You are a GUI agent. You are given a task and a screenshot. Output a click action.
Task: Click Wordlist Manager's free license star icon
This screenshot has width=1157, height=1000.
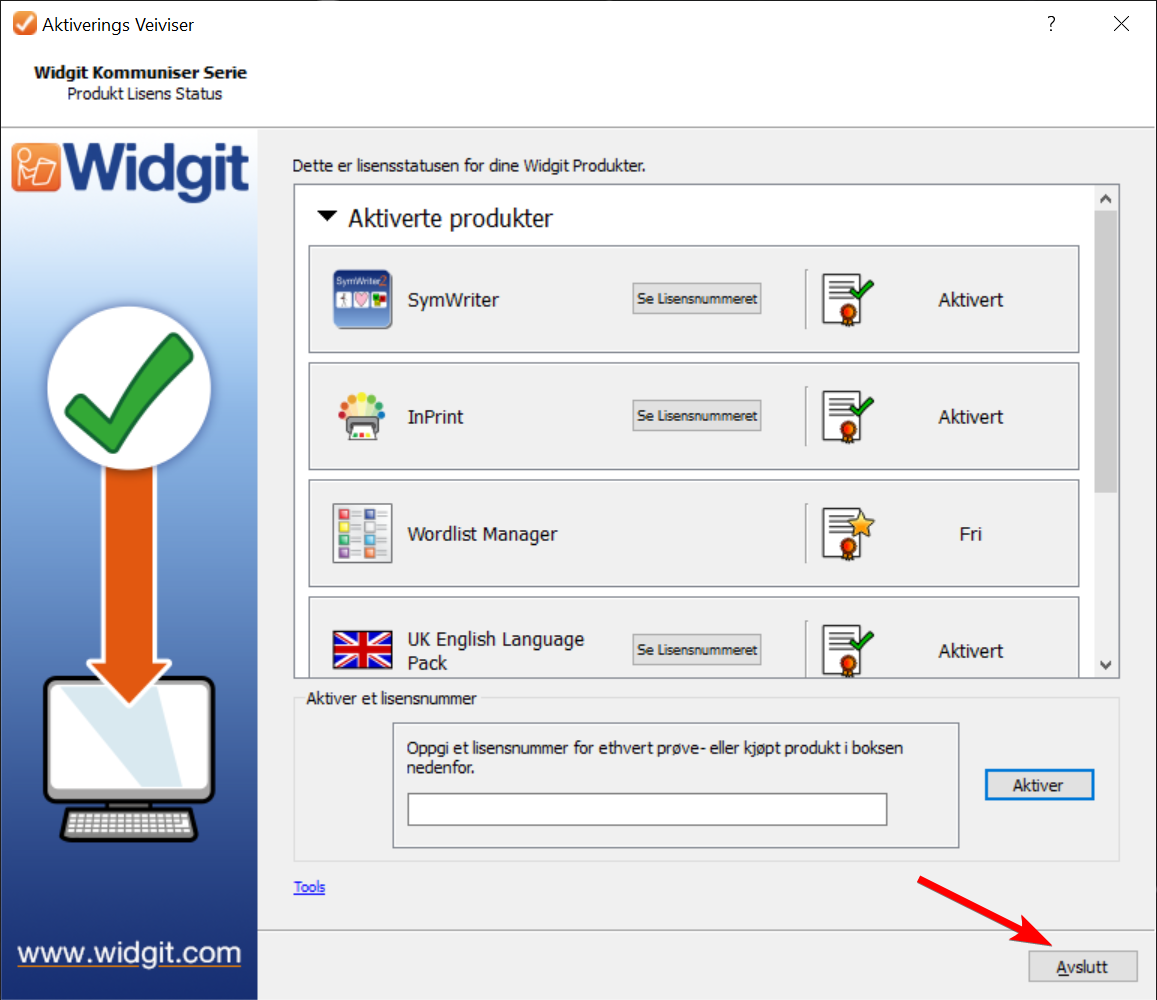(847, 534)
